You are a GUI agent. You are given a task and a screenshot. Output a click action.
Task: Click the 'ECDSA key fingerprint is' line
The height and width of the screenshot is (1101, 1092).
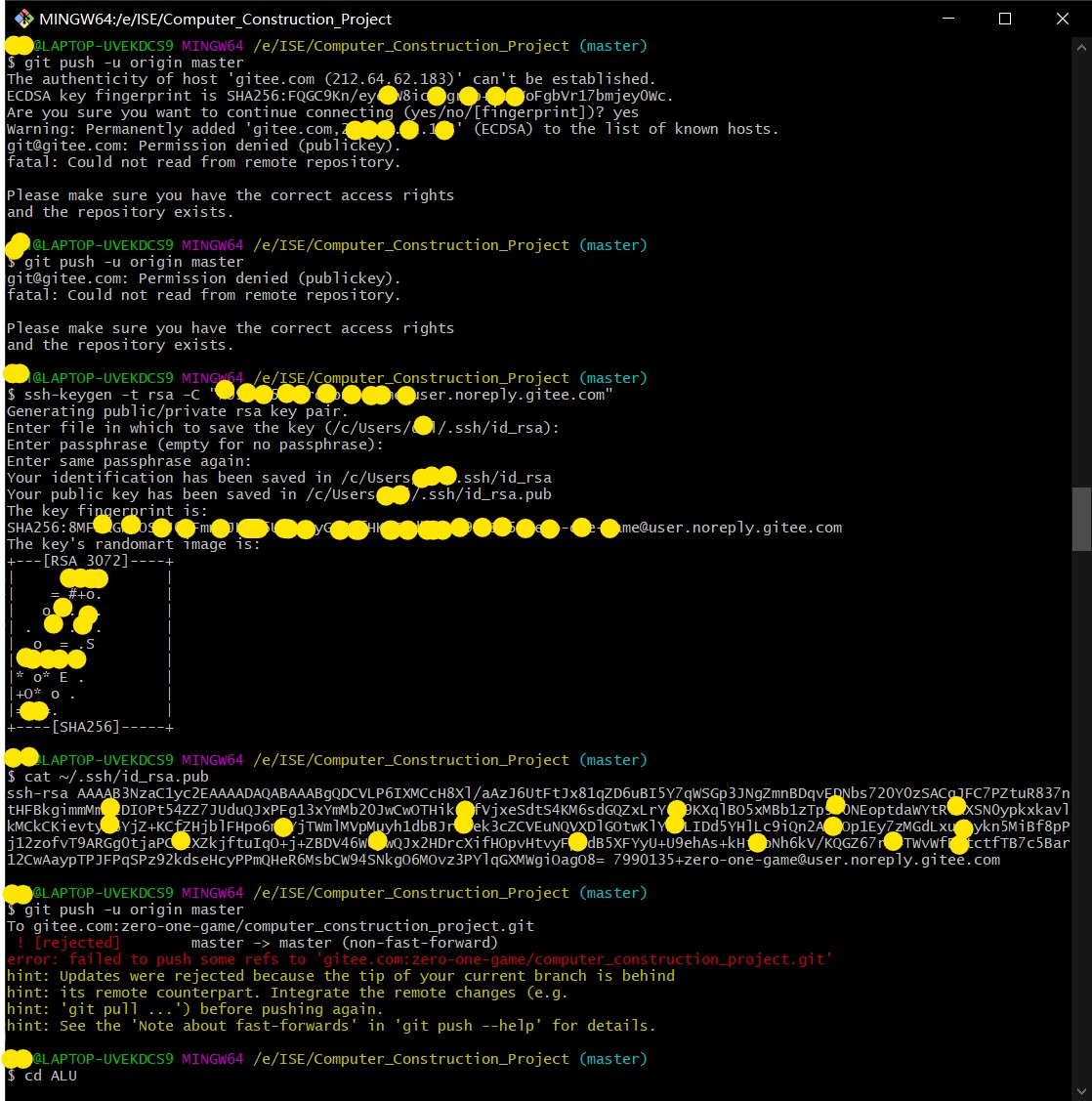pos(340,96)
